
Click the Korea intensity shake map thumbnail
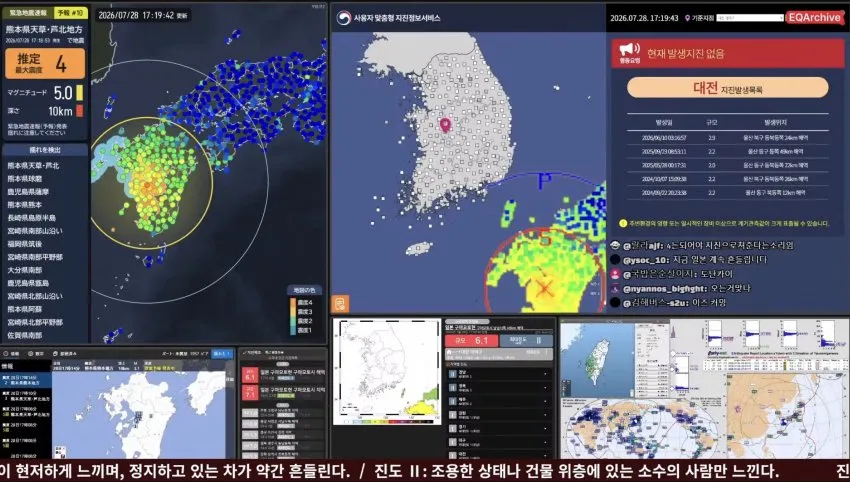click(387, 372)
